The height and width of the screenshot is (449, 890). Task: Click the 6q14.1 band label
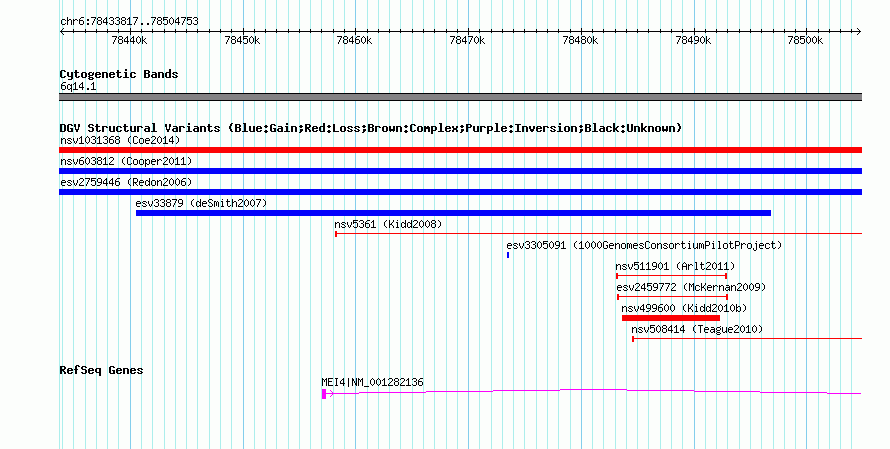(78, 86)
